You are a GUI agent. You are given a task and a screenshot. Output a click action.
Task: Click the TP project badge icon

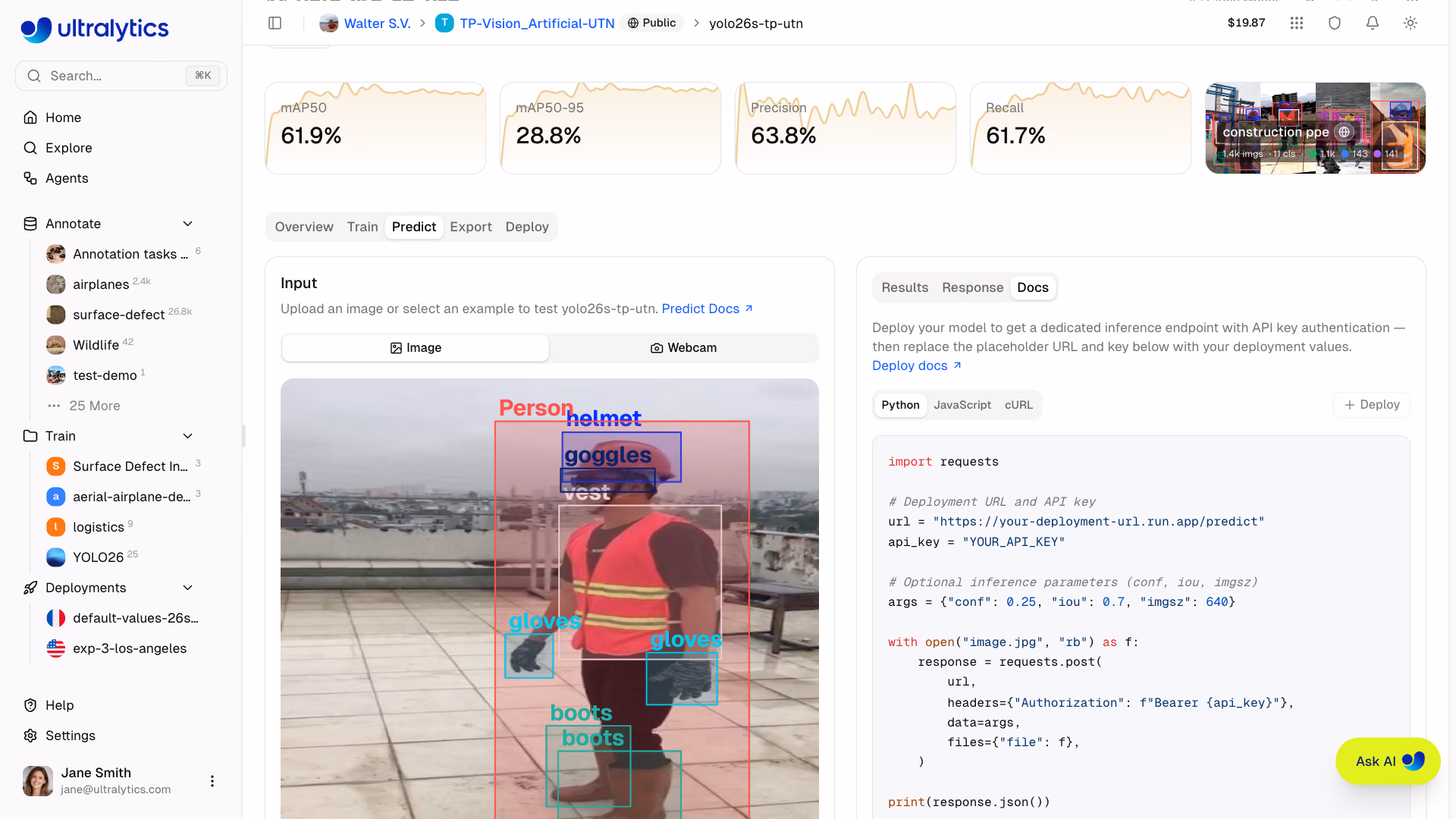click(x=444, y=24)
